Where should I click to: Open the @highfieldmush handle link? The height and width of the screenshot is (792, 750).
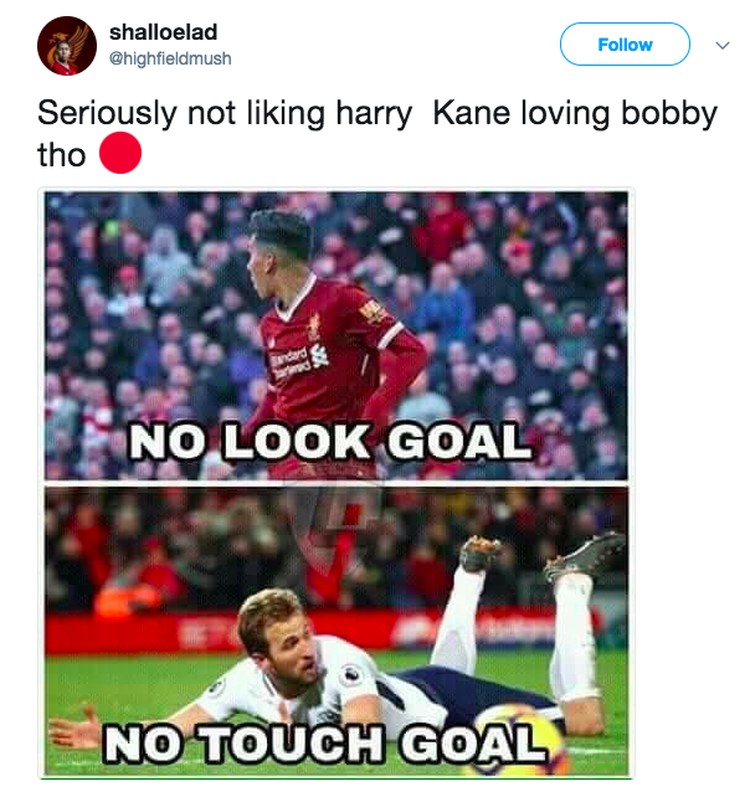[170, 59]
